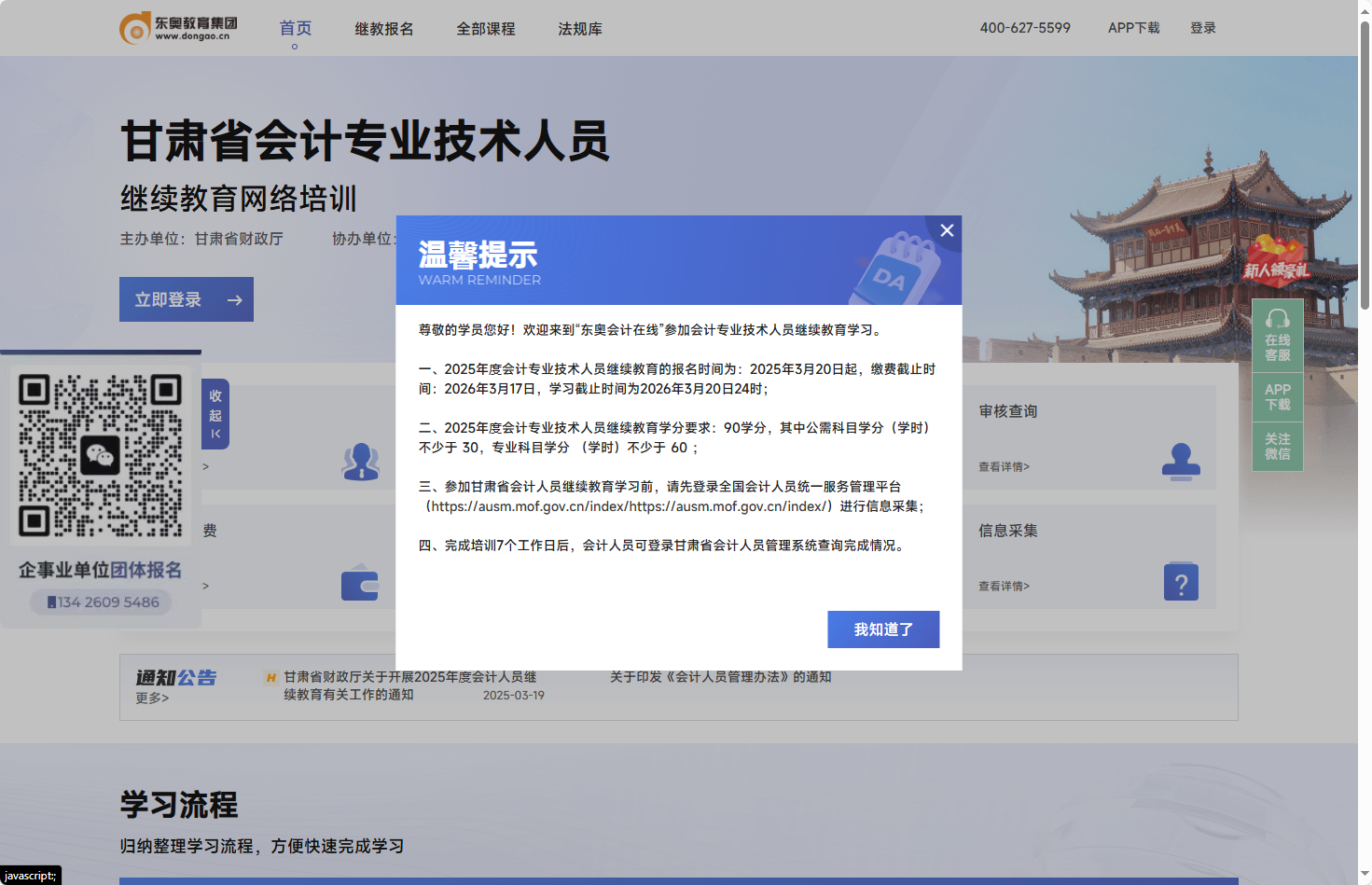Open notice 关于印发《会计人员管理办法》的通知
This screenshot has height=885, width=1372.
(x=721, y=677)
